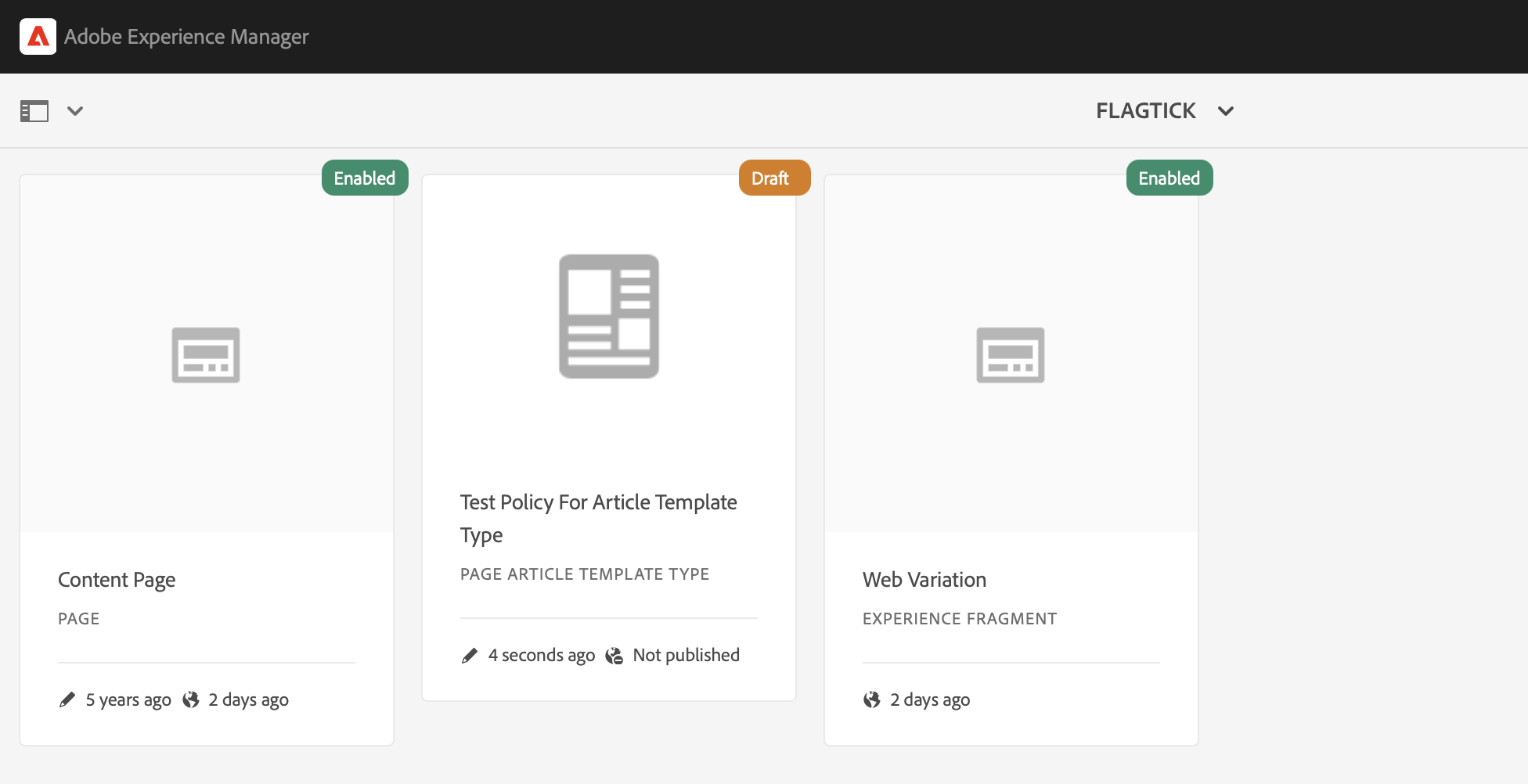
Task: Open the rail panel toggle icon
Action: [x=34, y=111]
